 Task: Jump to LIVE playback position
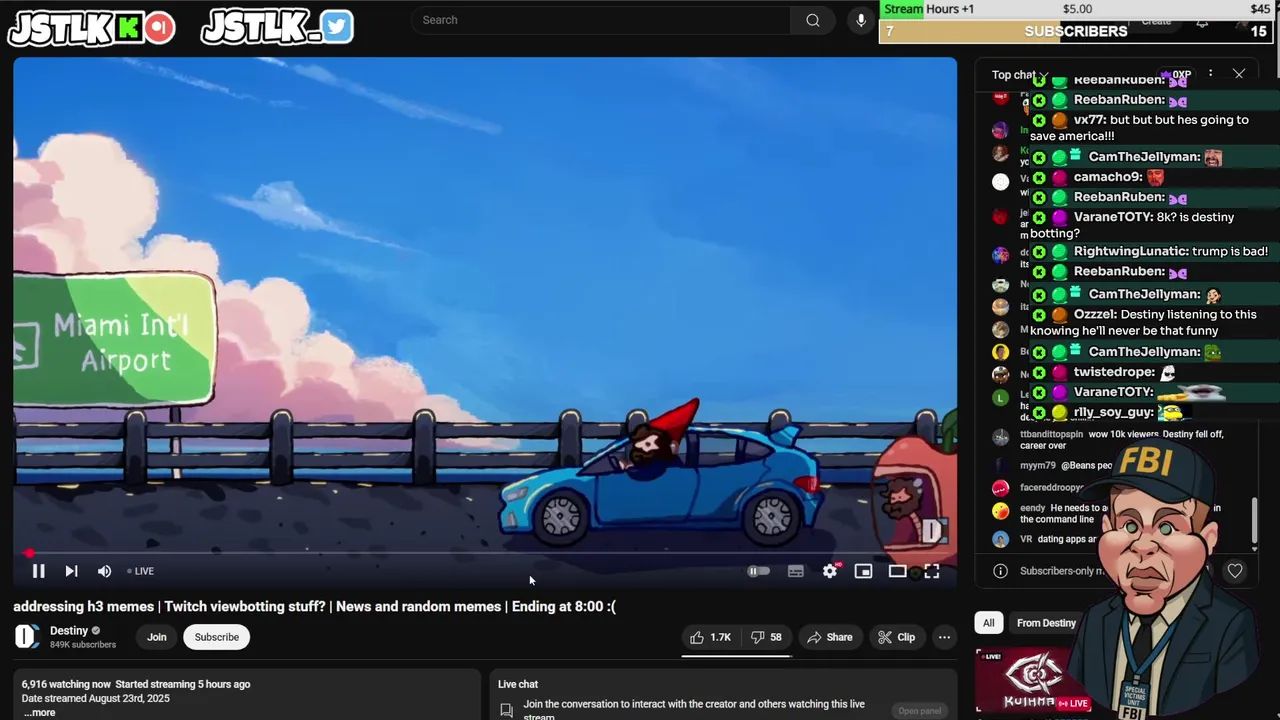pos(141,571)
